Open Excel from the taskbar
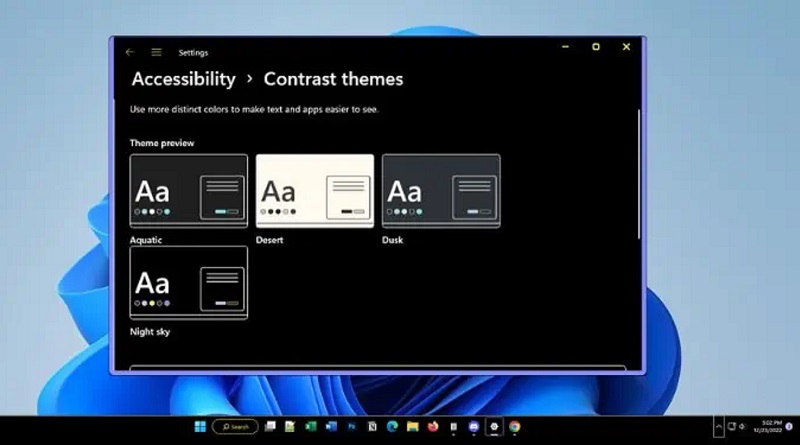This screenshot has height=445, width=800. click(310, 427)
